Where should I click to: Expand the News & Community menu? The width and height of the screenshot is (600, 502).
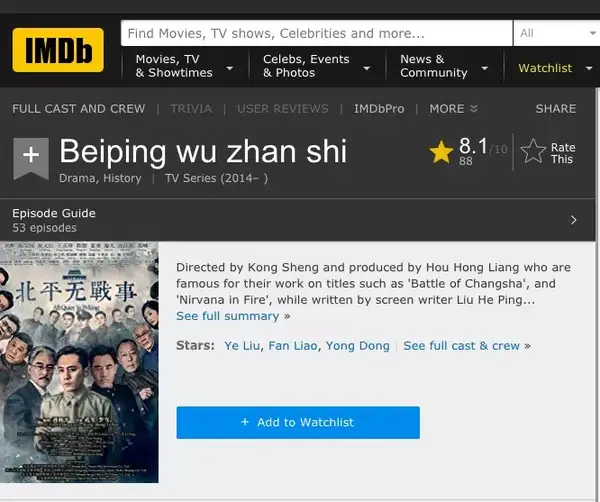pyautogui.click(x=442, y=66)
